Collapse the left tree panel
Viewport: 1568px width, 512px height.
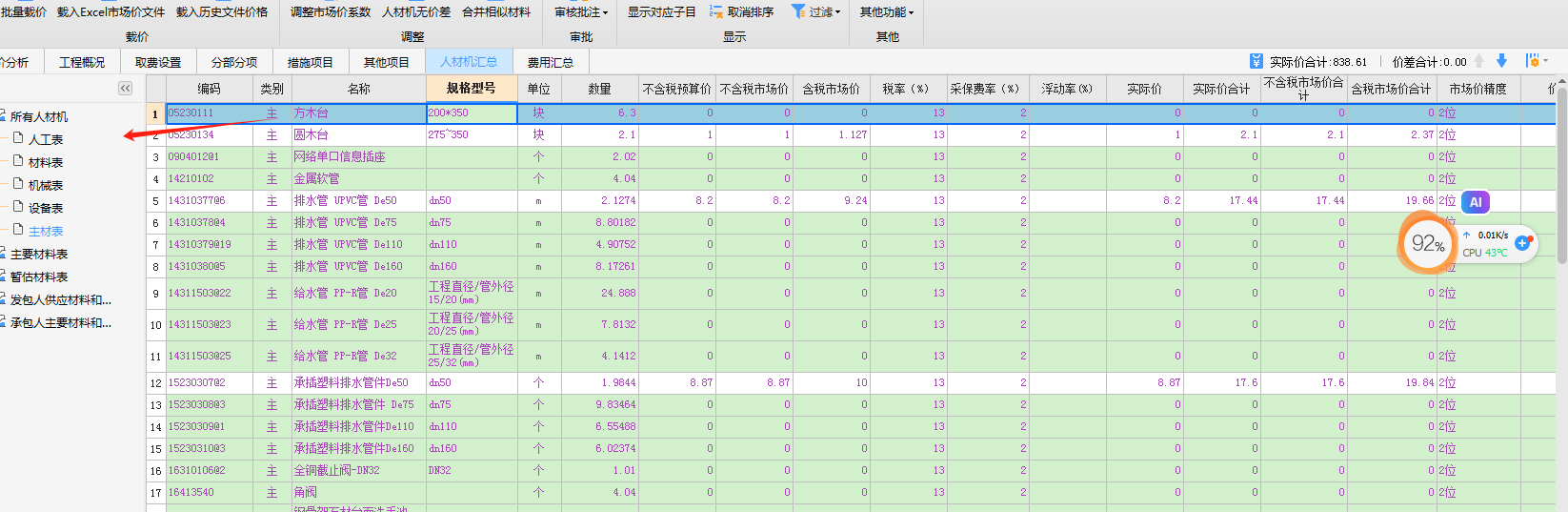[125, 88]
